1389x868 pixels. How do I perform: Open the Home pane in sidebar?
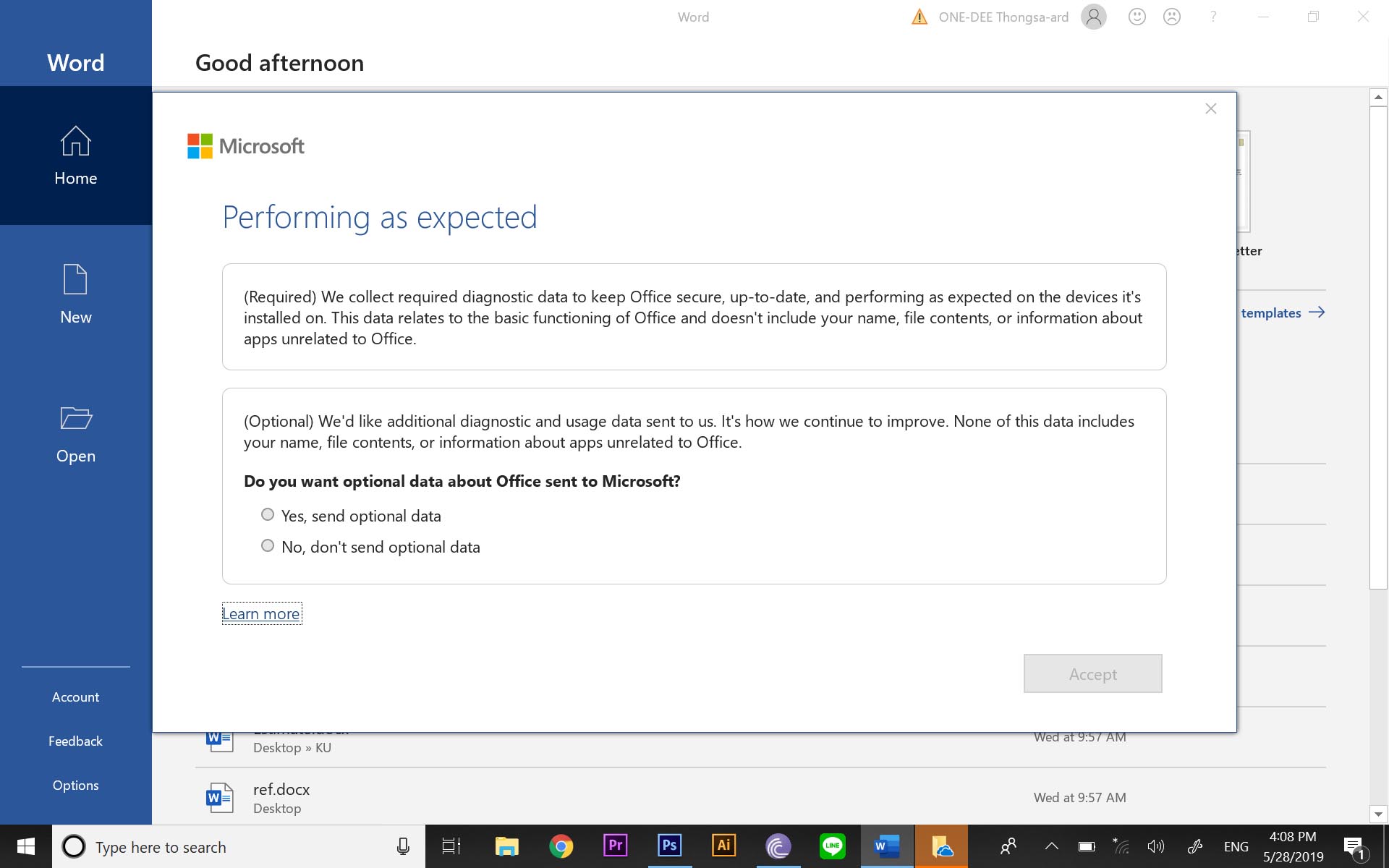point(75,156)
